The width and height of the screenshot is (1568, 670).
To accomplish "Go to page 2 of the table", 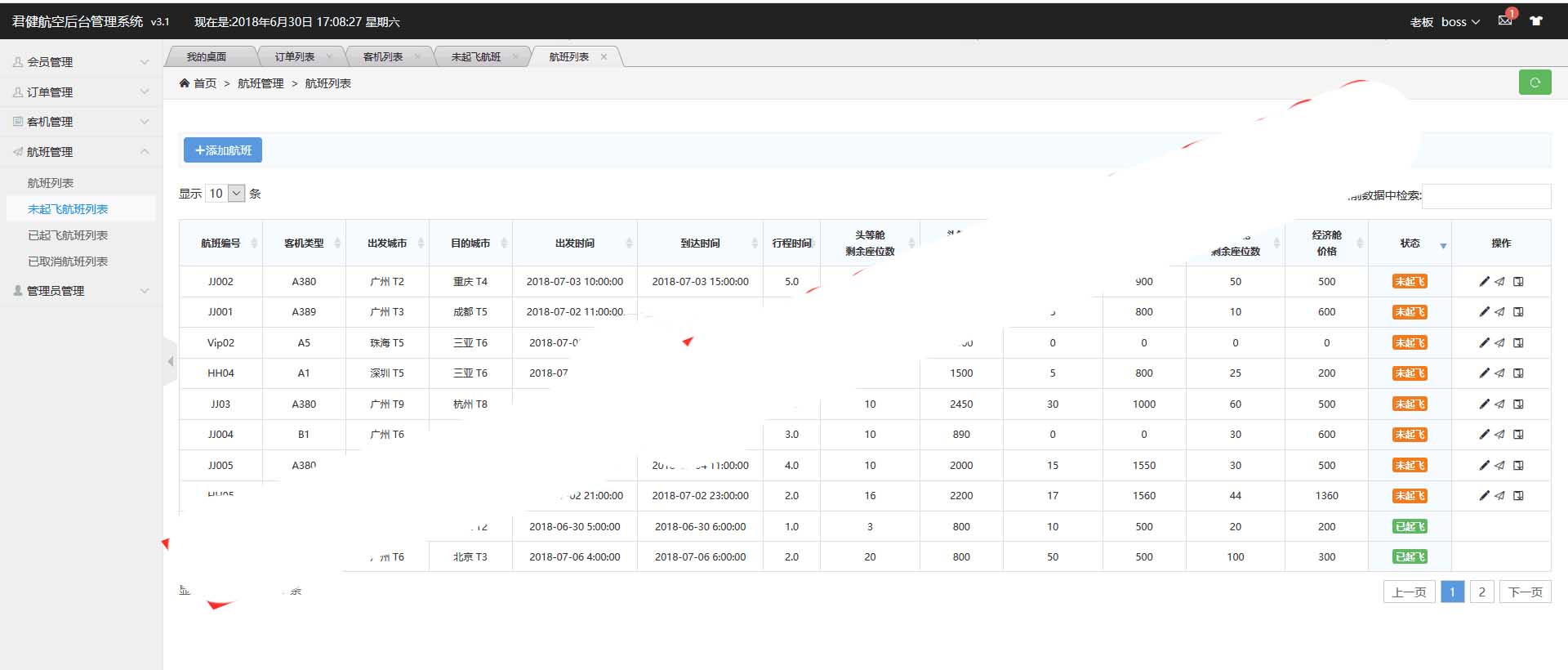I will pyautogui.click(x=1481, y=592).
